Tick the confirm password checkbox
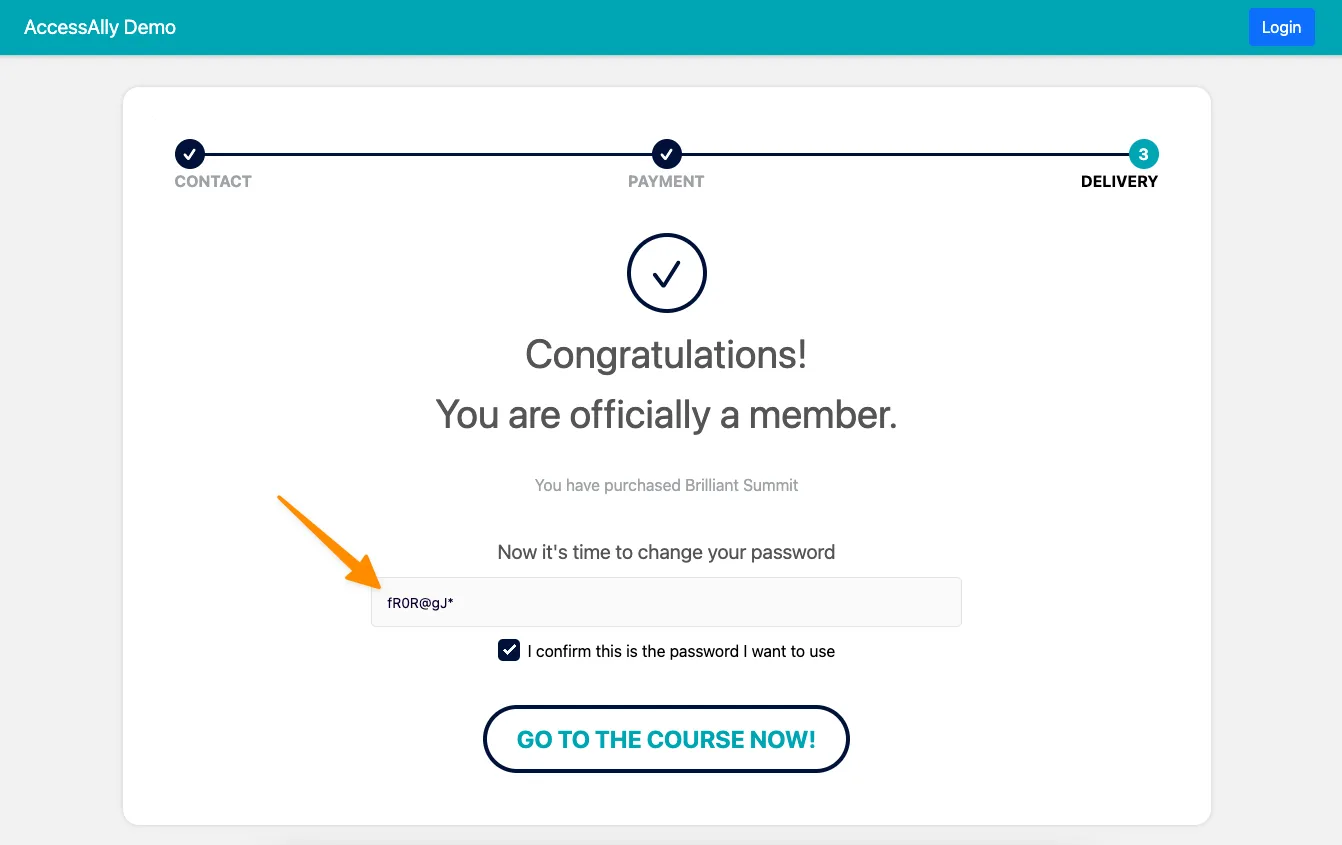Image resolution: width=1342 pixels, height=845 pixels. point(509,651)
